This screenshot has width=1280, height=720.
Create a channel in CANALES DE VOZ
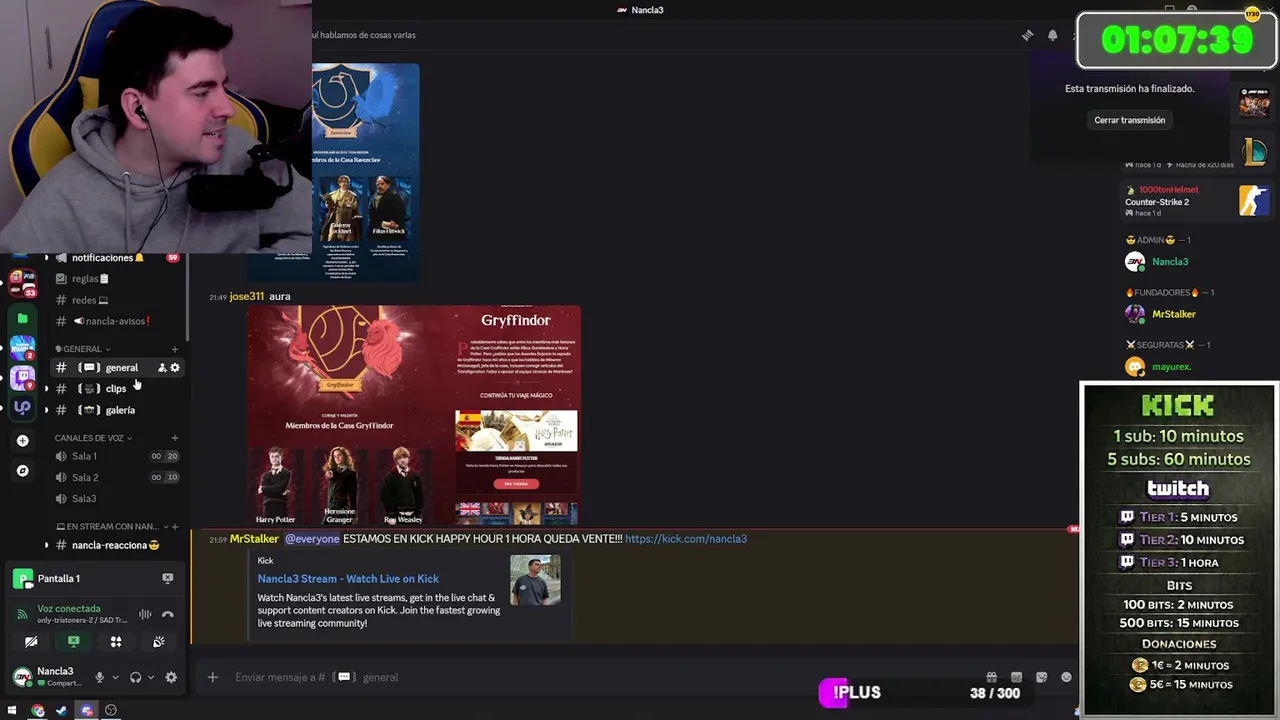point(175,438)
